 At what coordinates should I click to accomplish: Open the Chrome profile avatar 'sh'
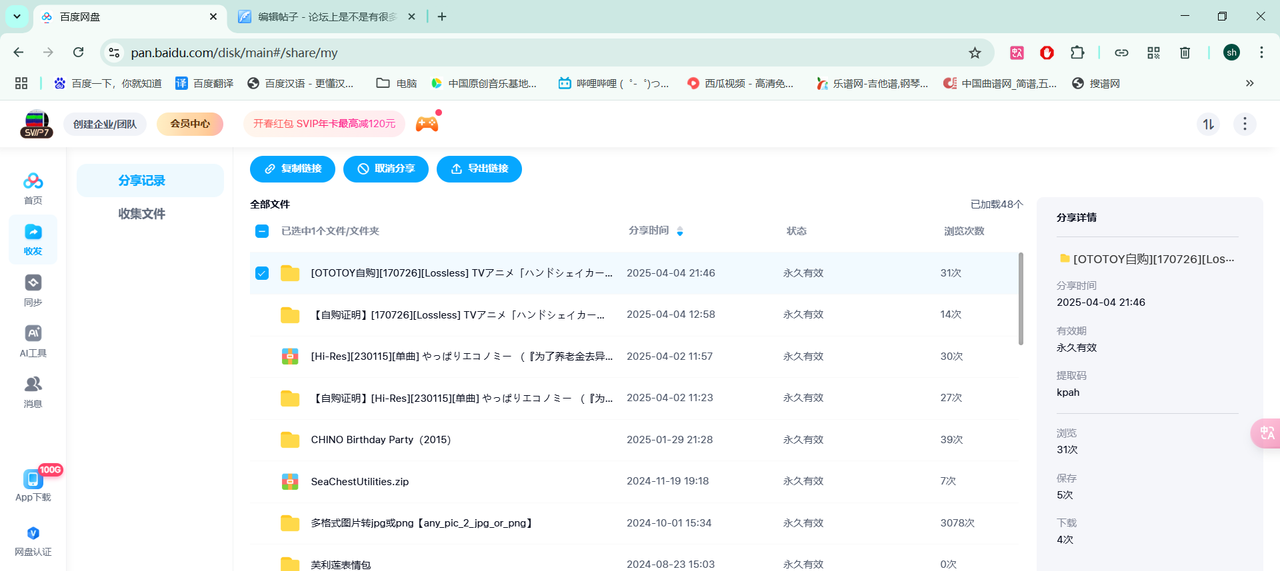pos(1231,52)
